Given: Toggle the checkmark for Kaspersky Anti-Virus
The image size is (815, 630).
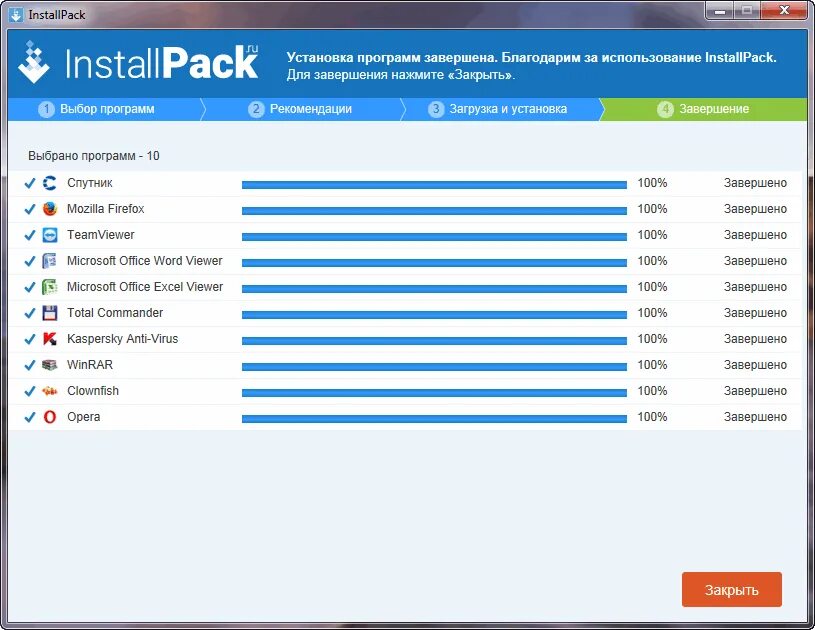Looking at the screenshot, I should pyautogui.click(x=30, y=339).
